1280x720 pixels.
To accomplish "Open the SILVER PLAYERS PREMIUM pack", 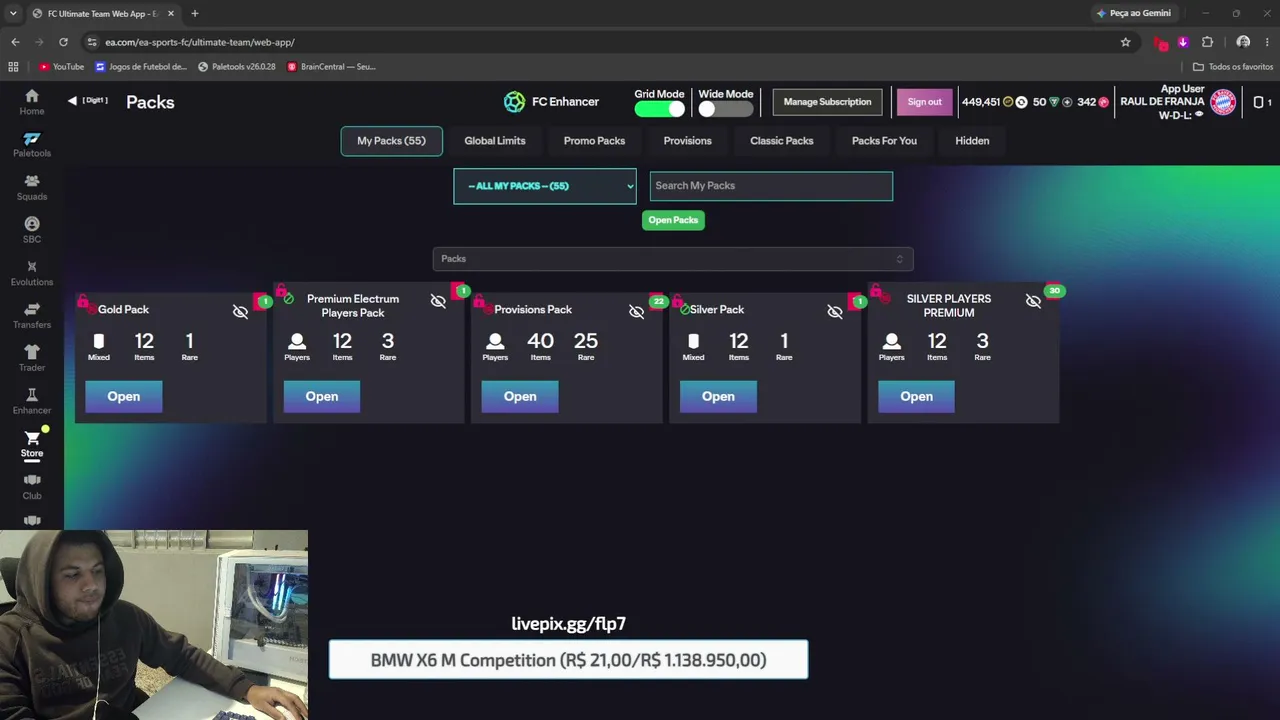I will pos(916,397).
